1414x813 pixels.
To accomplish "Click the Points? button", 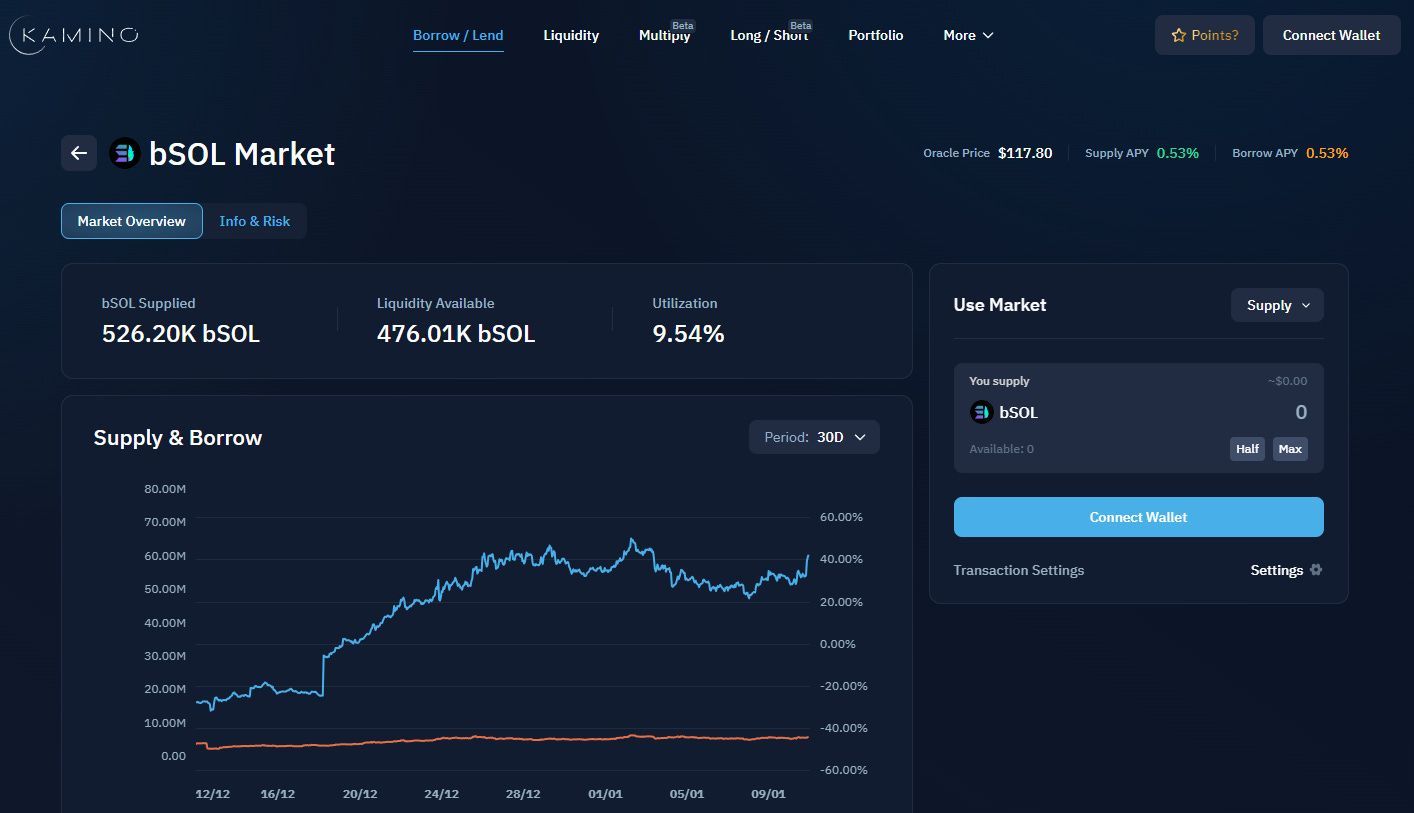I will 1205,35.
